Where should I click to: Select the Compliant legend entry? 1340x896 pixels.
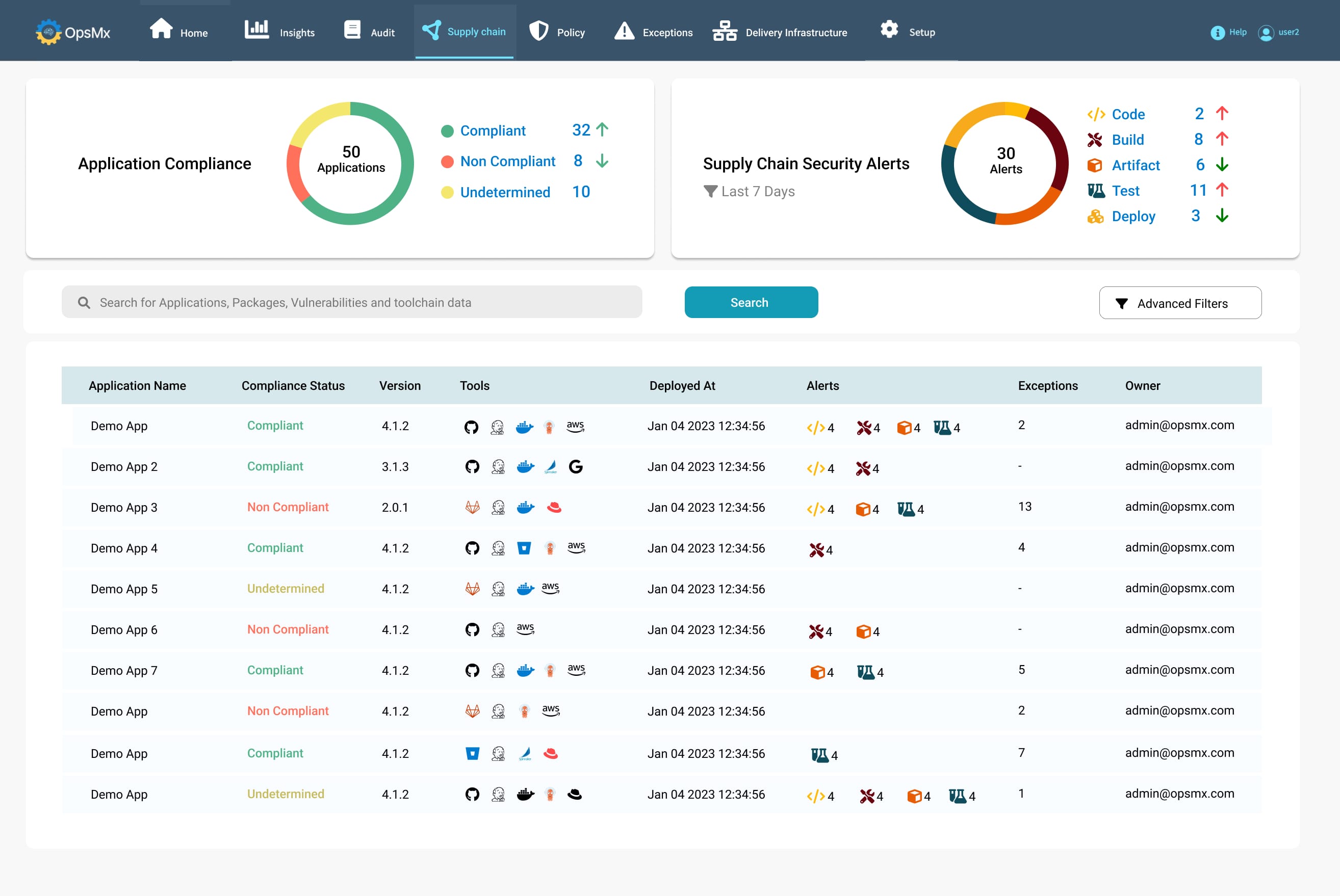(x=492, y=130)
